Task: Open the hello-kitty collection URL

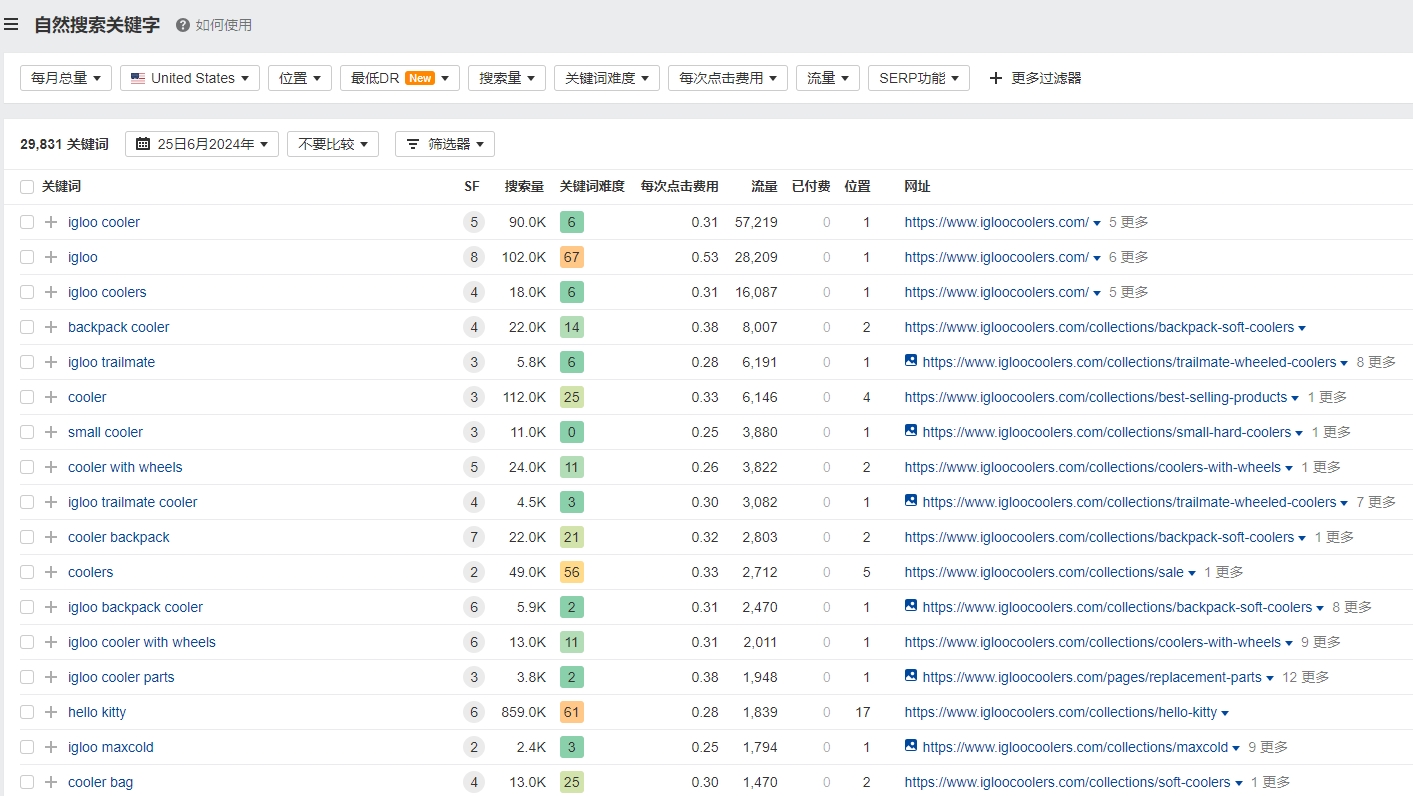Action: (1061, 712)
